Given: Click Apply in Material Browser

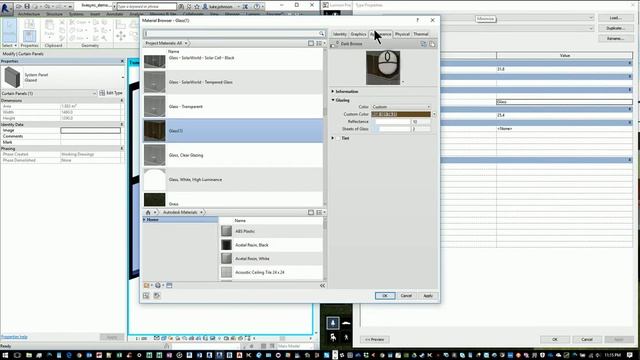Looking at the screenshot, I should coord(428,296).
